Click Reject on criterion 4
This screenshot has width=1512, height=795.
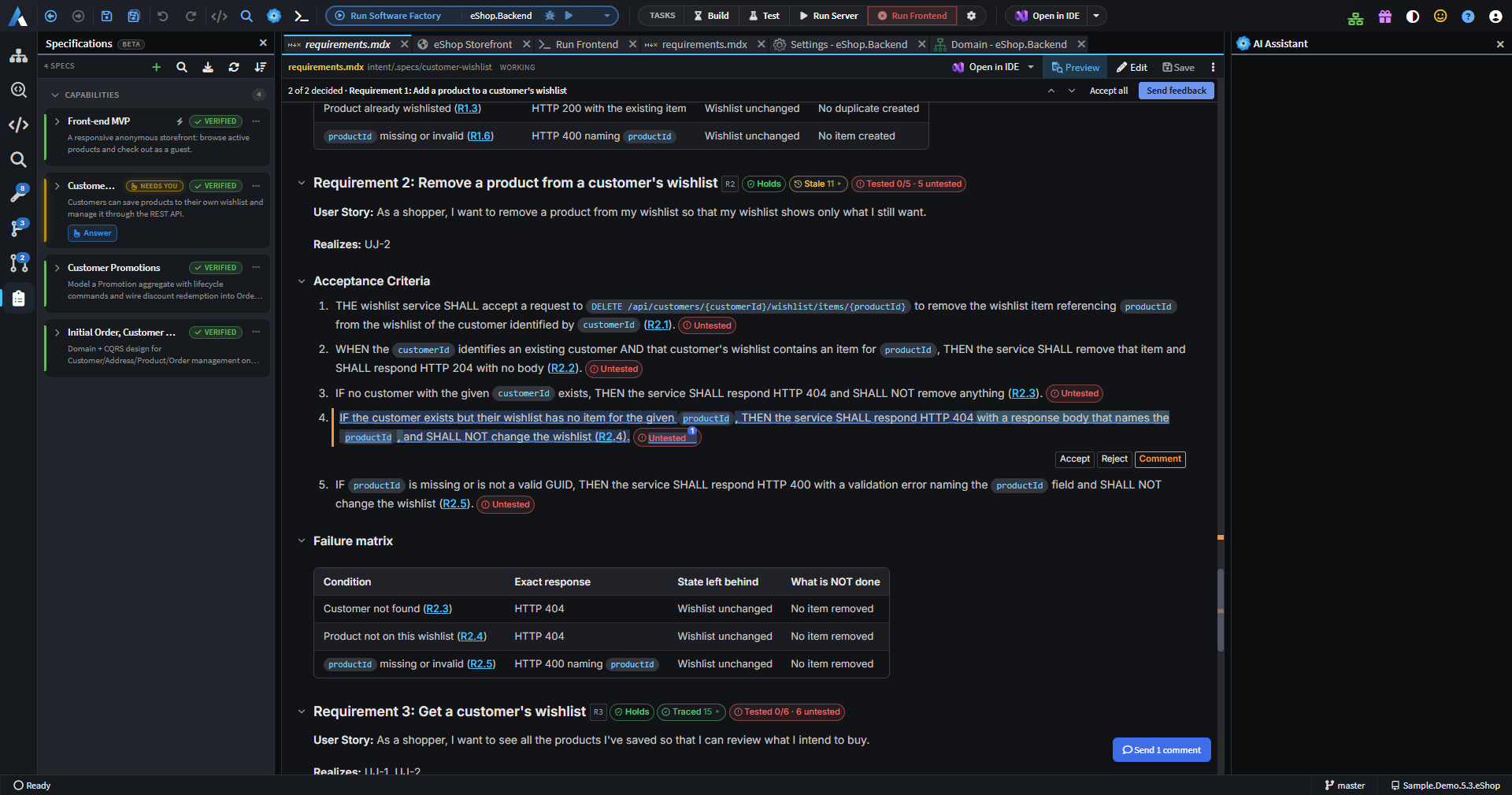point(1114,459)
